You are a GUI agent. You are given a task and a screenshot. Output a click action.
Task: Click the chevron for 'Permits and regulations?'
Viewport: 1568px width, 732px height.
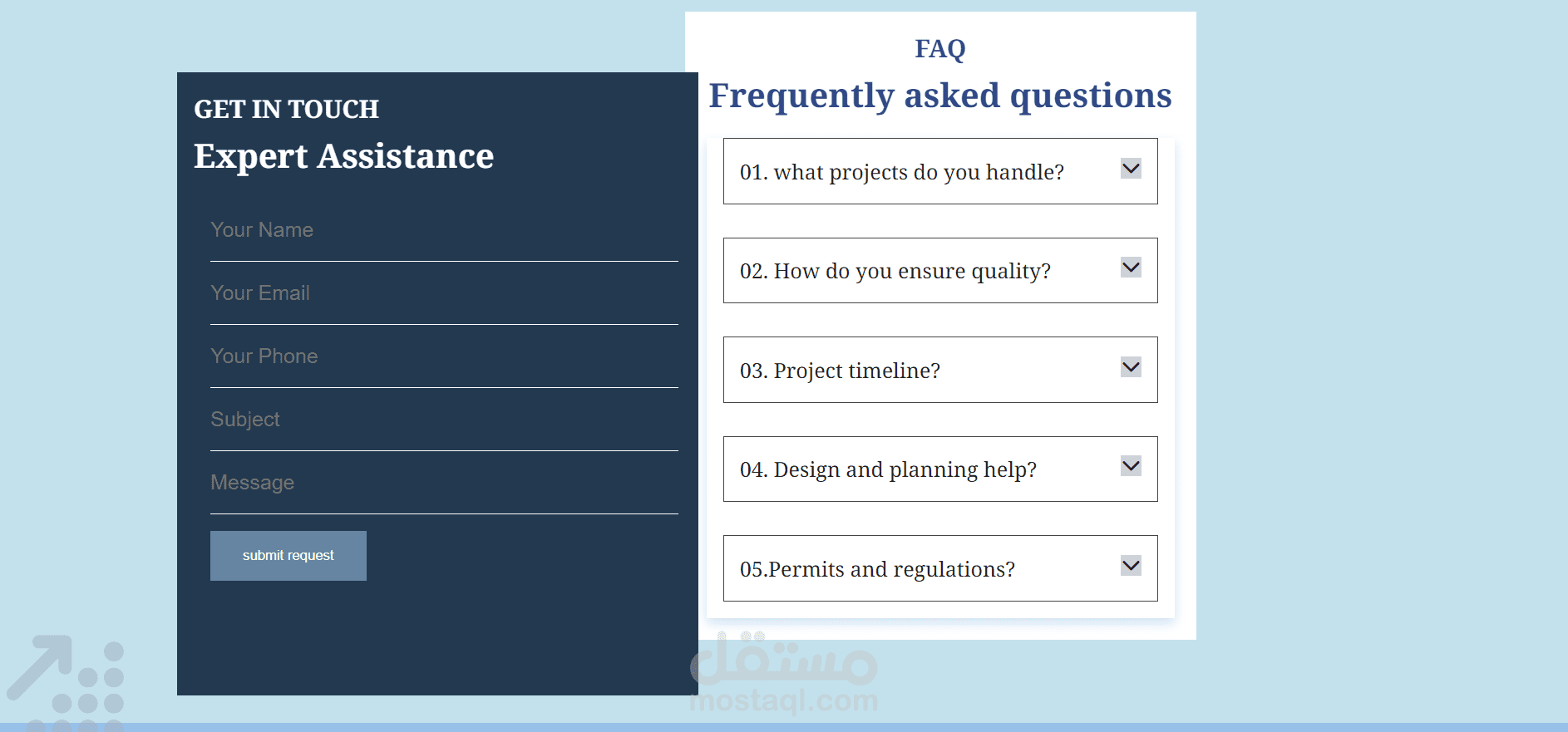(1131, 566)
